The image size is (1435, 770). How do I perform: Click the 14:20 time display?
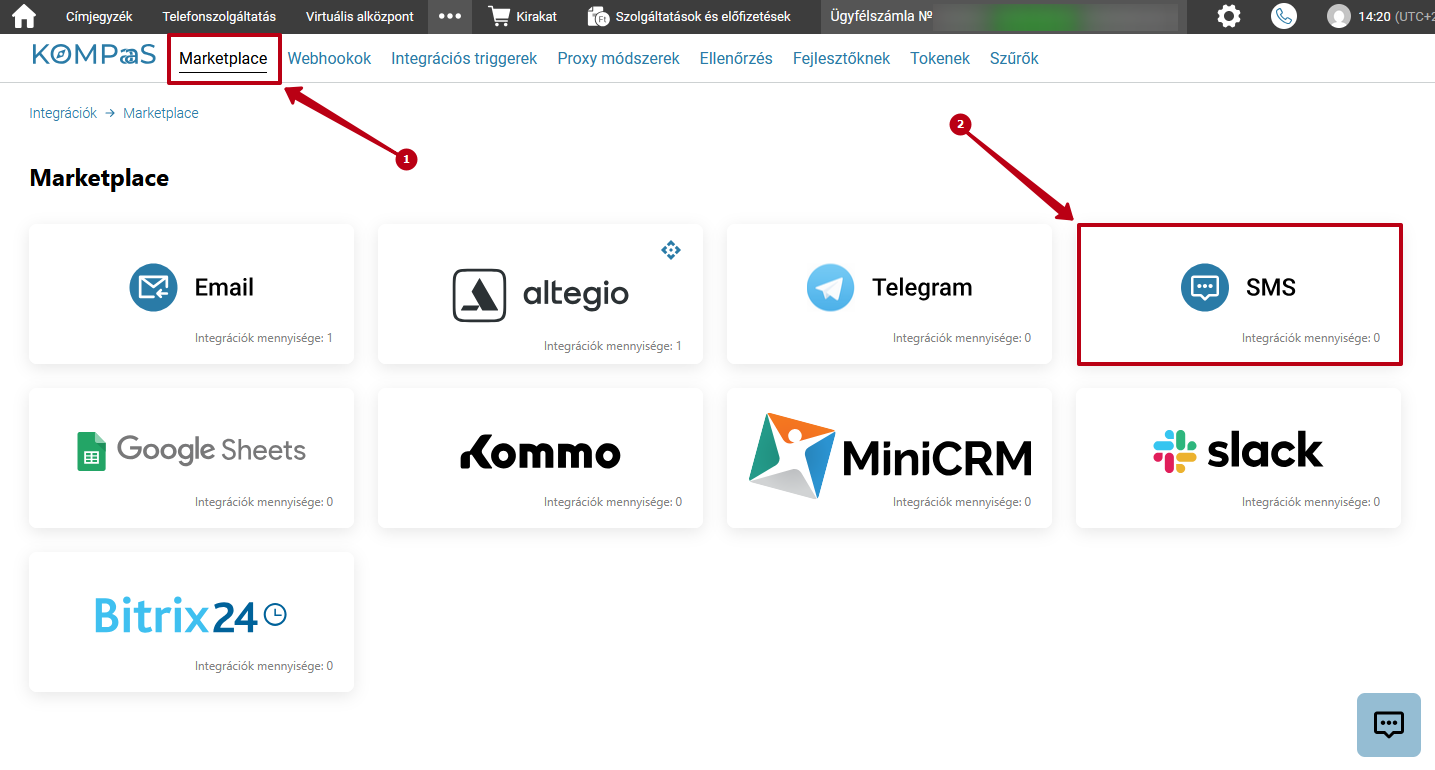tap(1375, 17)
